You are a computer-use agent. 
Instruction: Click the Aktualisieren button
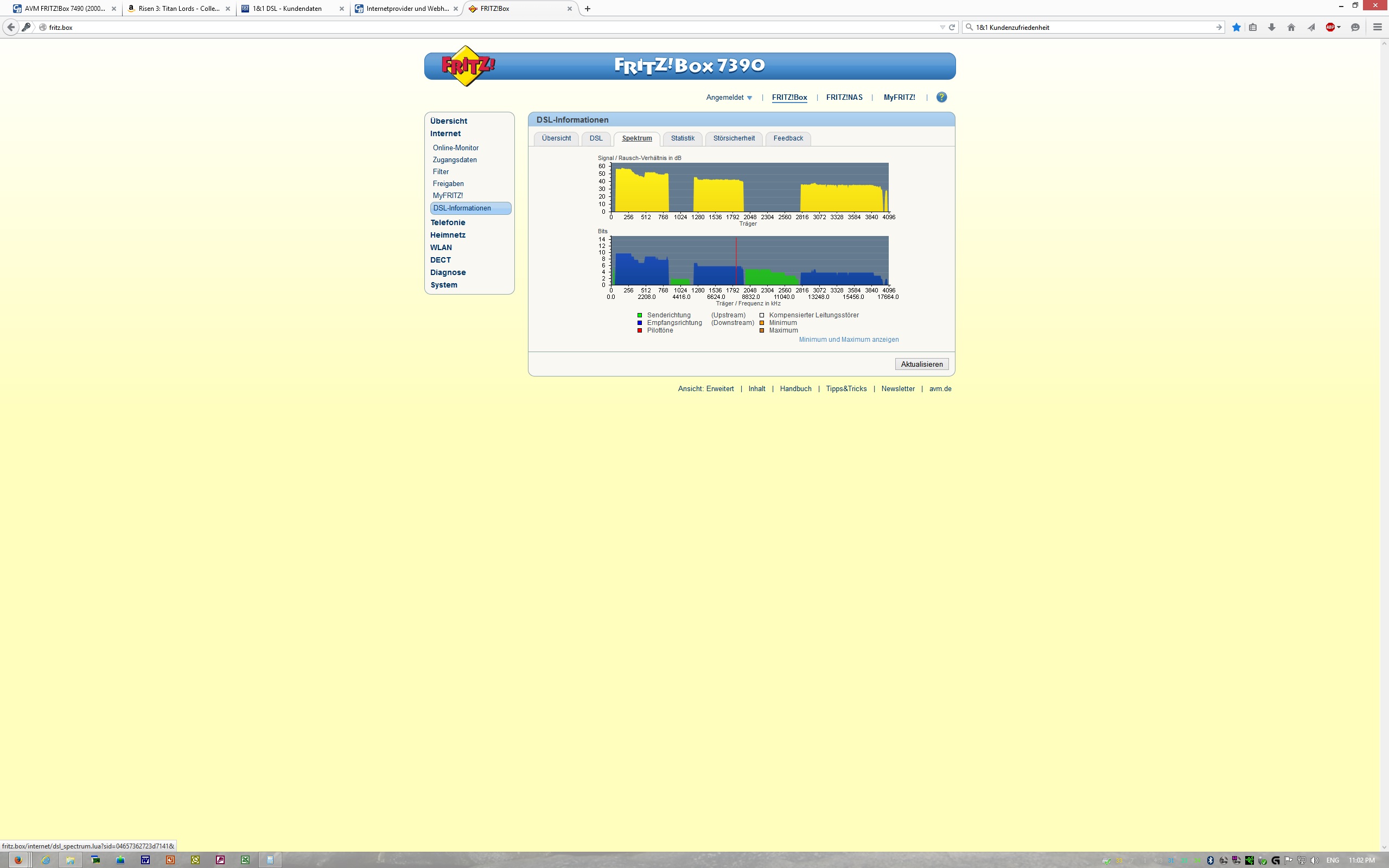point(921,364)
